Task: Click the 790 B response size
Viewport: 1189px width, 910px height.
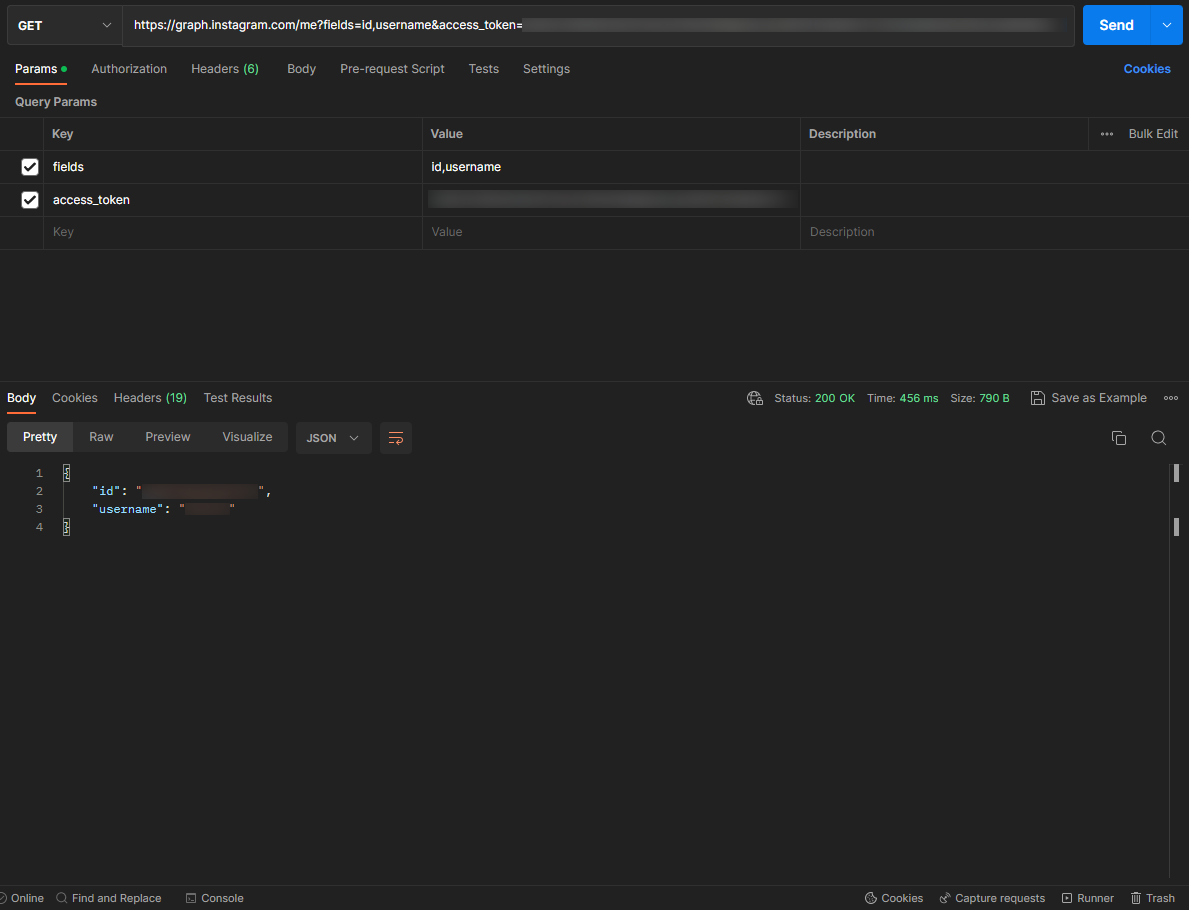Action: pyautogui.click(x=994, y=398)
